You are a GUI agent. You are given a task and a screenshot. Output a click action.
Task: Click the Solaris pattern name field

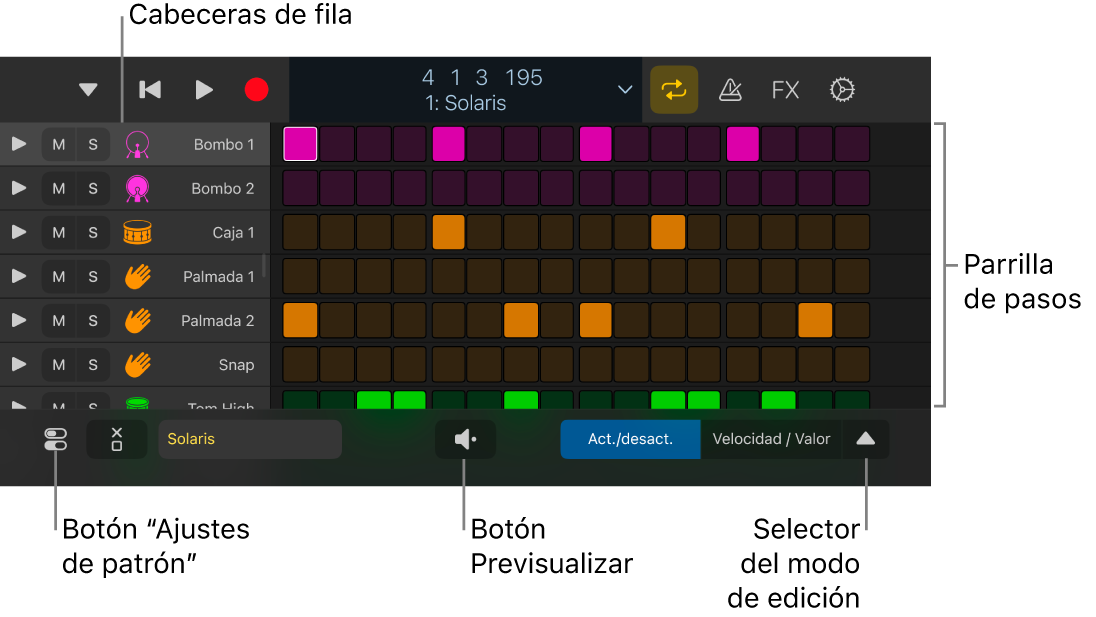coord(250,439)
